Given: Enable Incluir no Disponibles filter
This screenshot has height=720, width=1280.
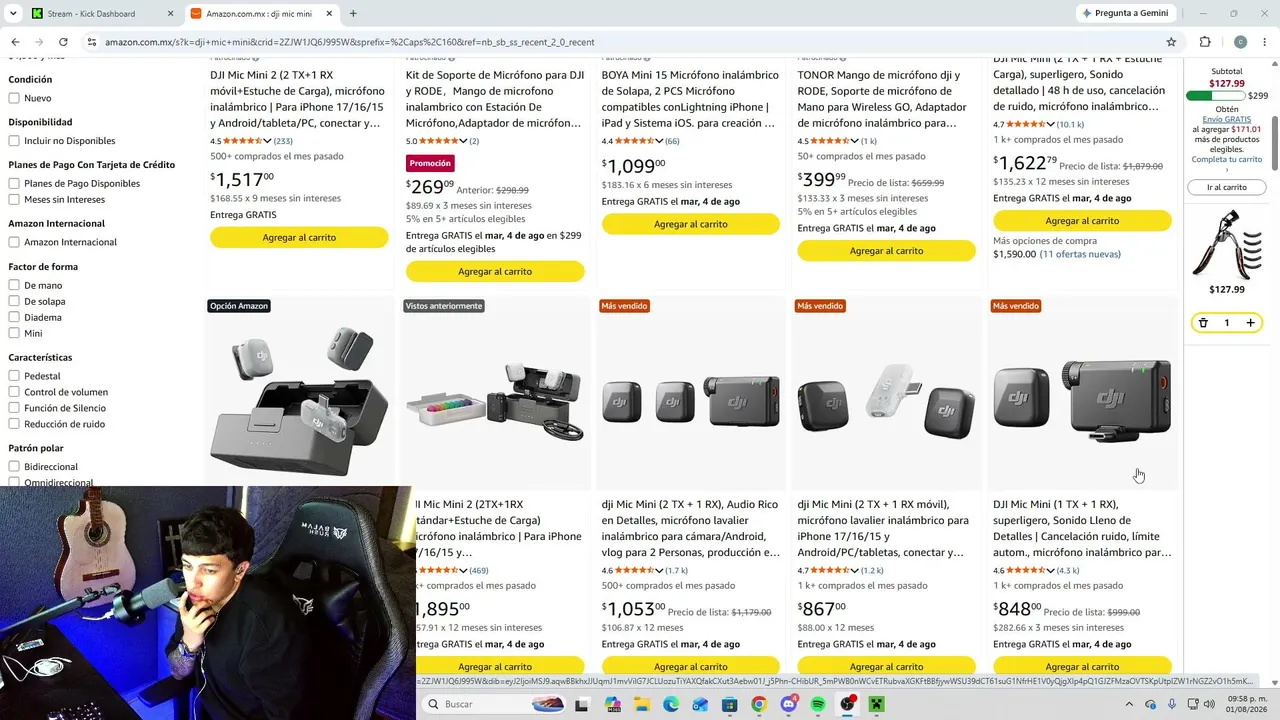Looking at the screenshot, I should pos(14,141).
